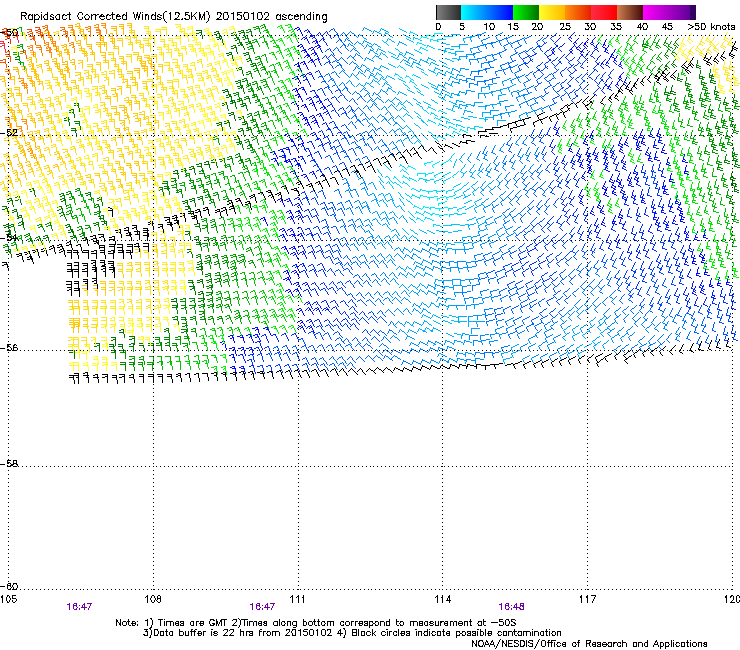
Task: Click the date "20150102" in the title
Action: coord(243,17)
